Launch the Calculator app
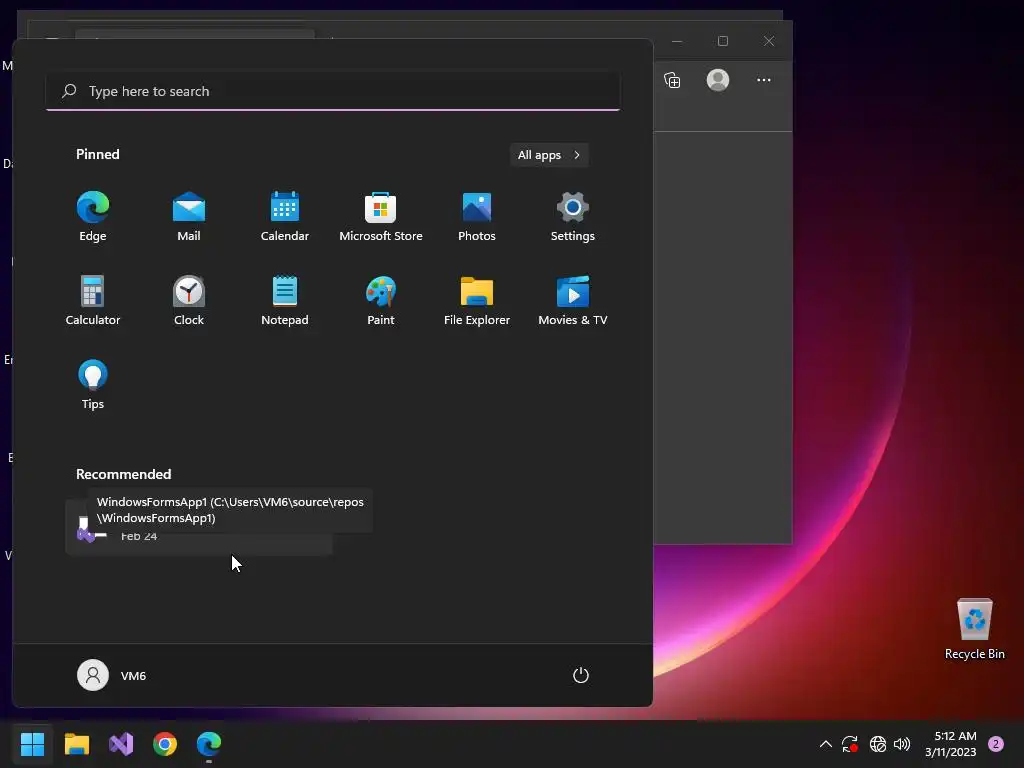The height and width of the screenshot is (768, 1024). coord(93,300)
